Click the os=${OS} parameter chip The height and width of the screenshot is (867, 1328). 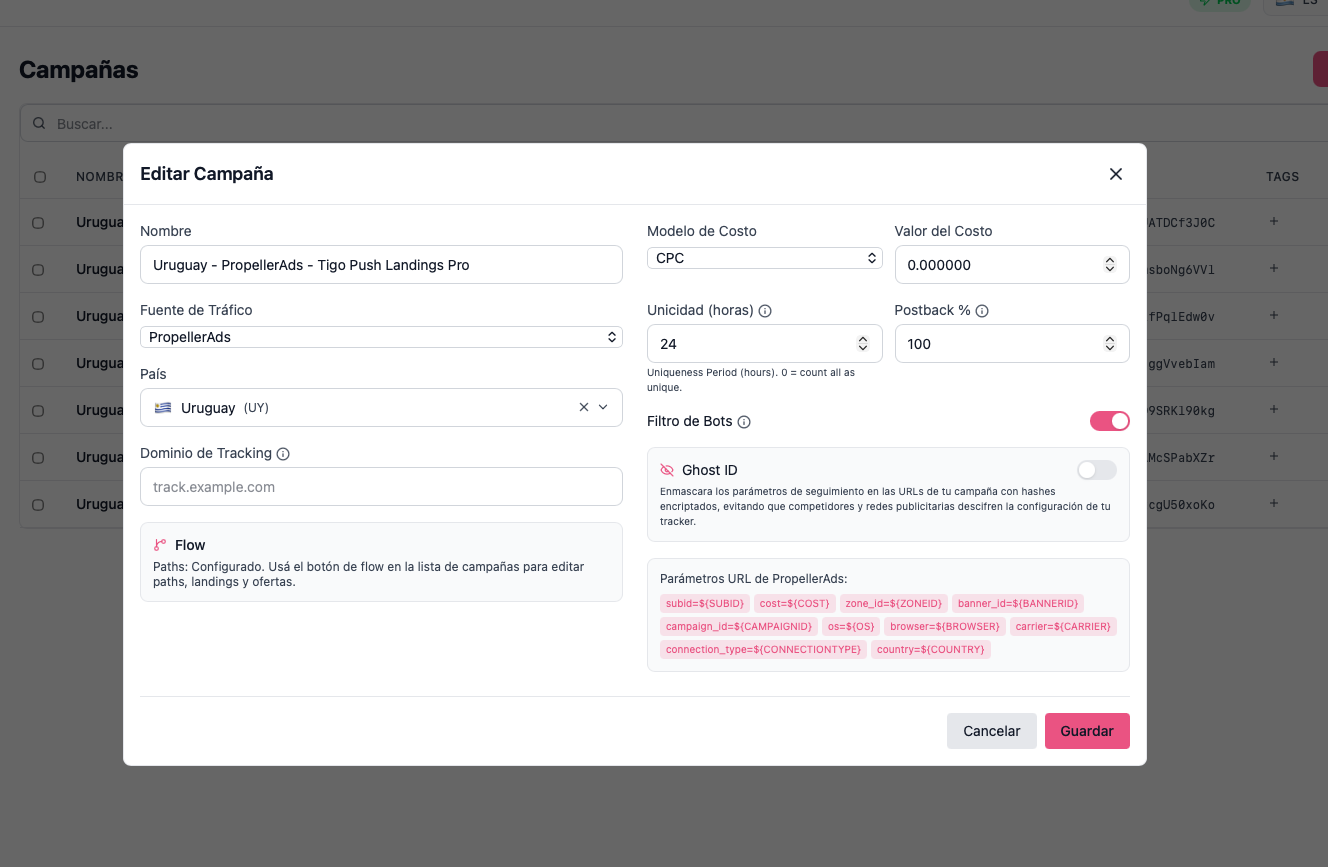click(851, 627)
